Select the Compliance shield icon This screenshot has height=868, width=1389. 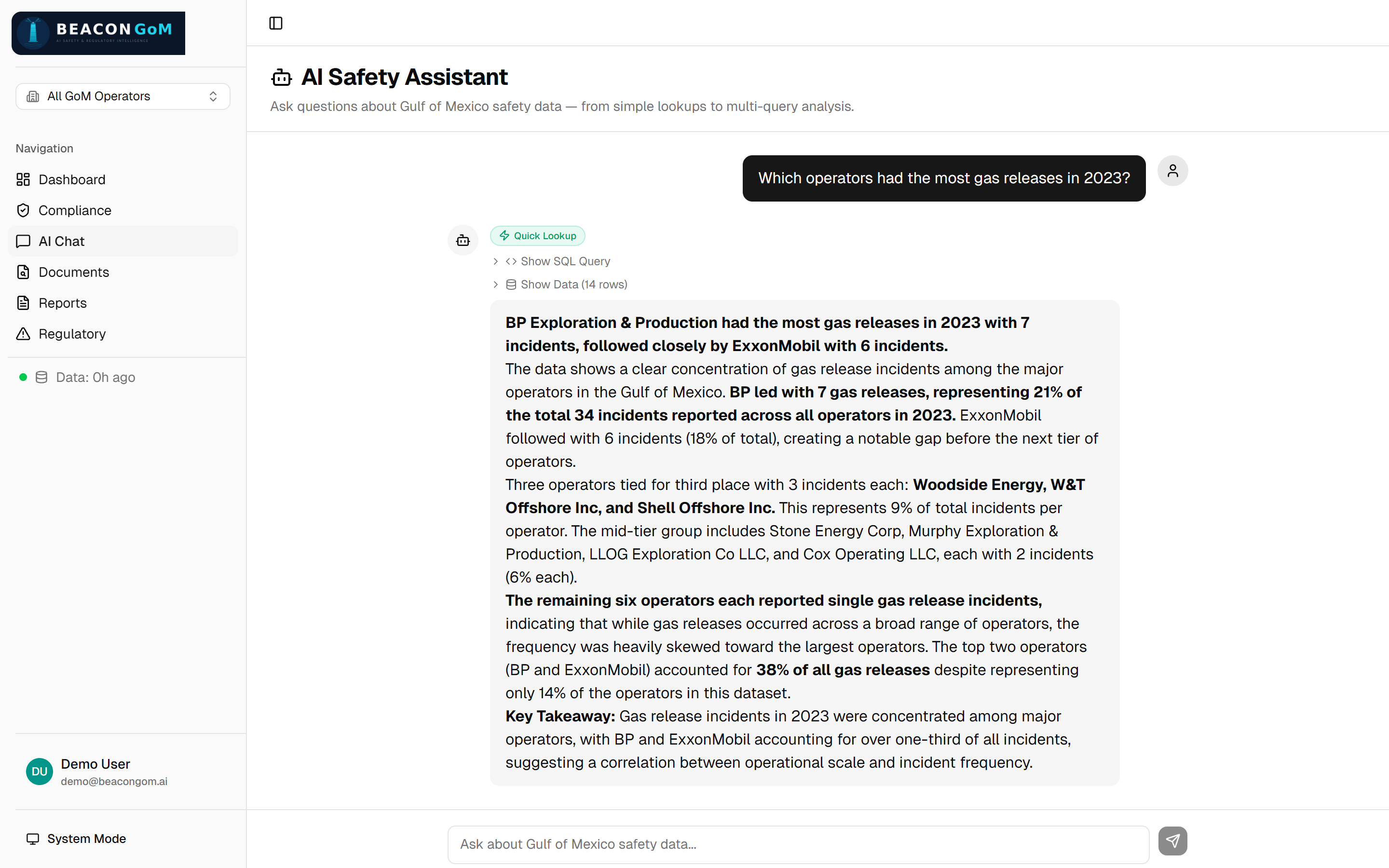pyautogui.click(x=23, y=210)
